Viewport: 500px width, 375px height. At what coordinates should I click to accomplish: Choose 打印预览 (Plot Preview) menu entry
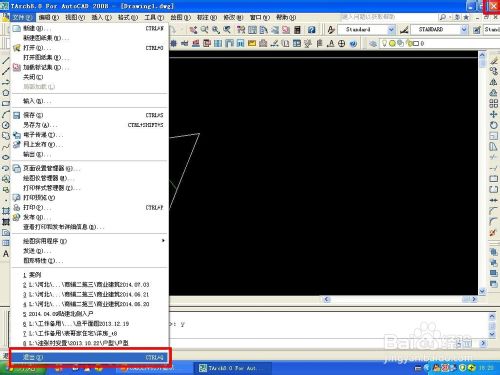89,198
